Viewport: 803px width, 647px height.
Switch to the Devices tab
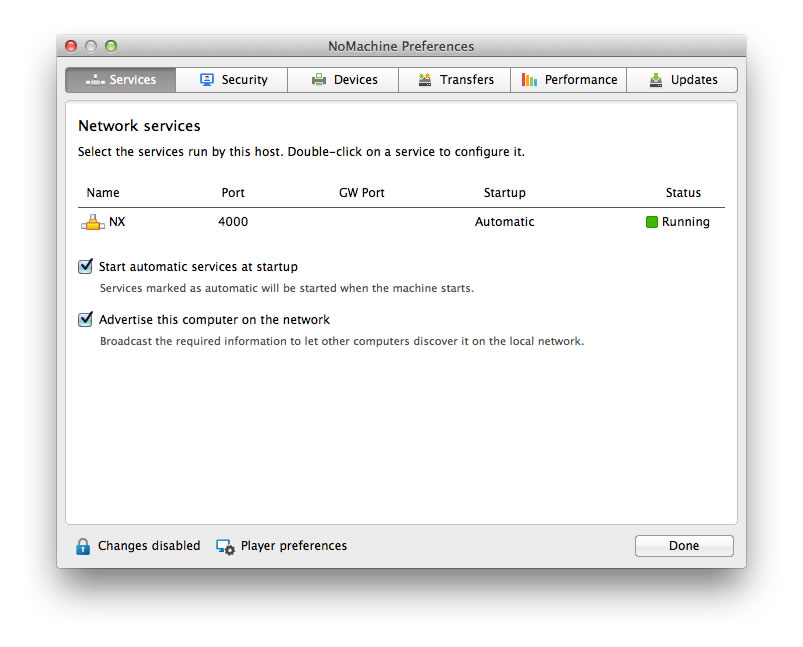click(x=343, y=80)
